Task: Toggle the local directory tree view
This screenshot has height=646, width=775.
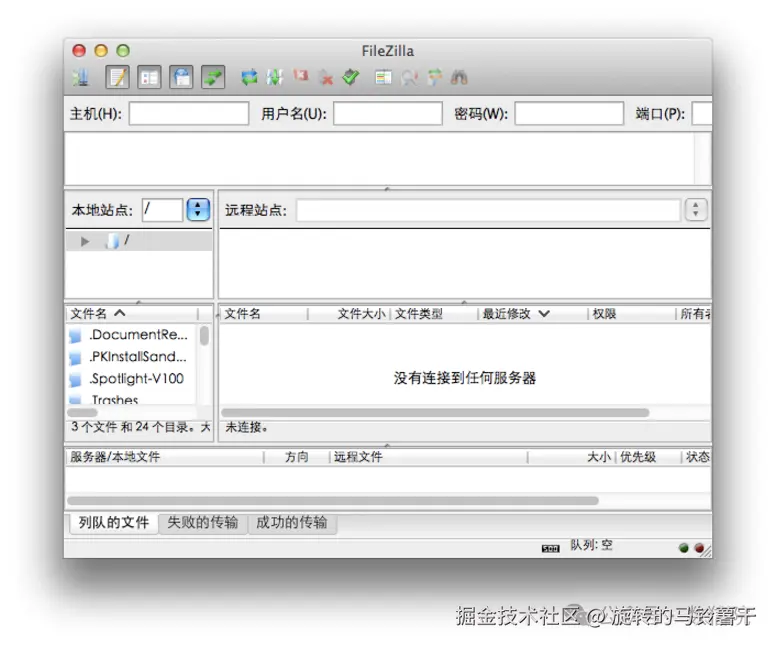Action: [x=149, y=77]
